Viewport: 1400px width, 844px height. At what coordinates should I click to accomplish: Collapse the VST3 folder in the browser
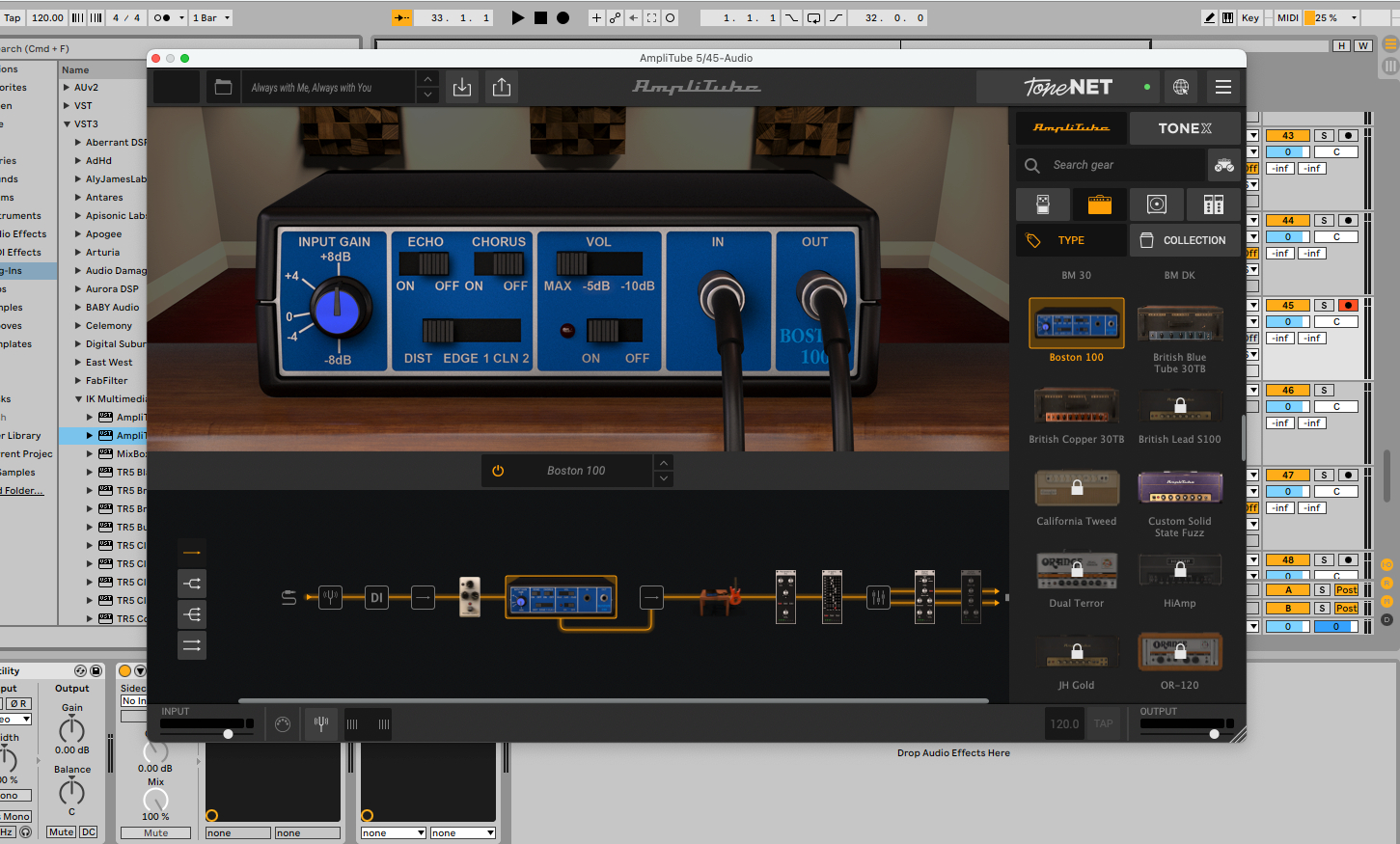point(67,123)
